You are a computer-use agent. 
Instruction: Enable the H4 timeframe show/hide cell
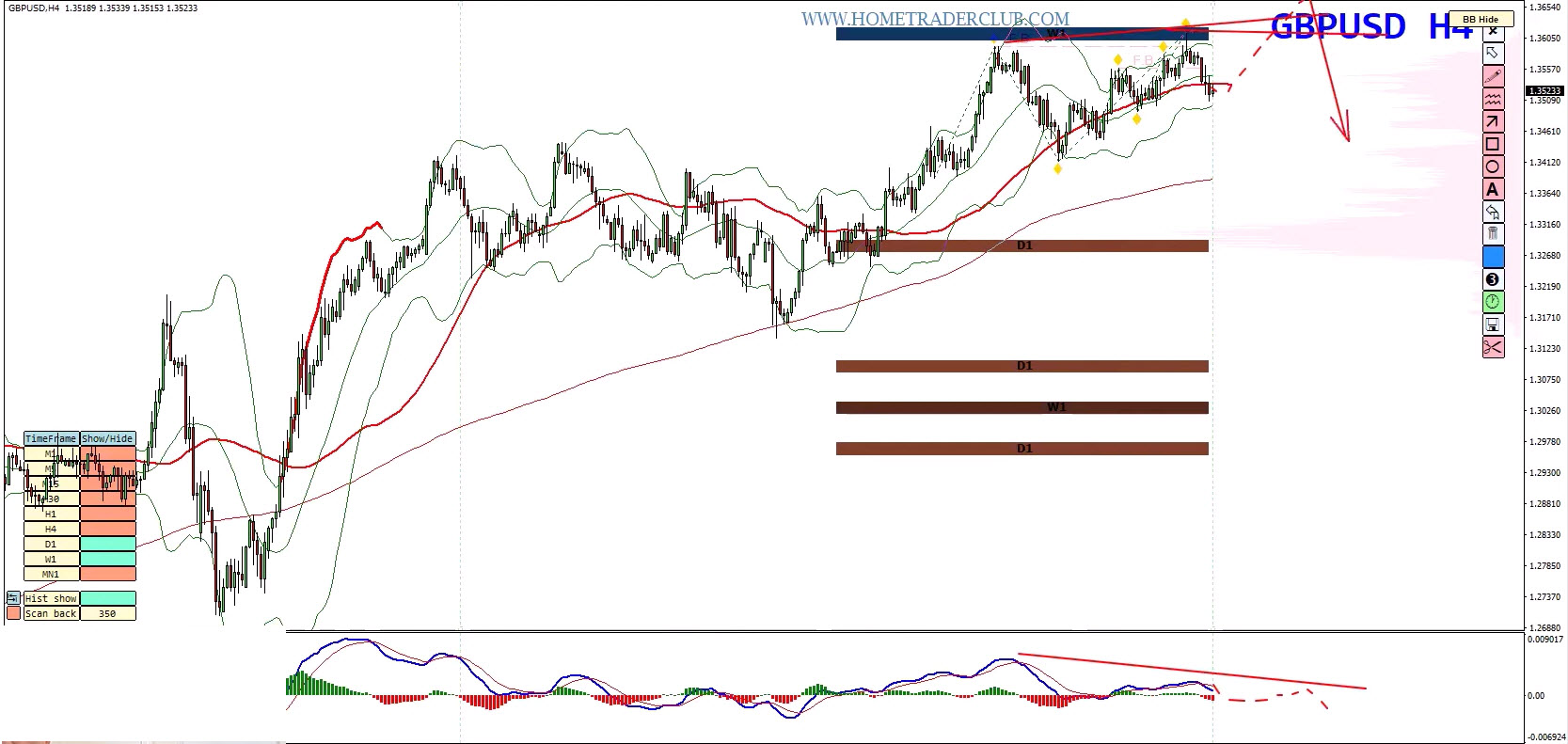108,529
